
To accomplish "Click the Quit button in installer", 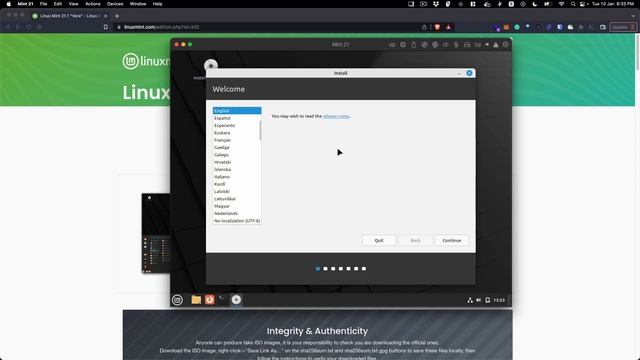I will pyautogui.click(x=379, y=240).
